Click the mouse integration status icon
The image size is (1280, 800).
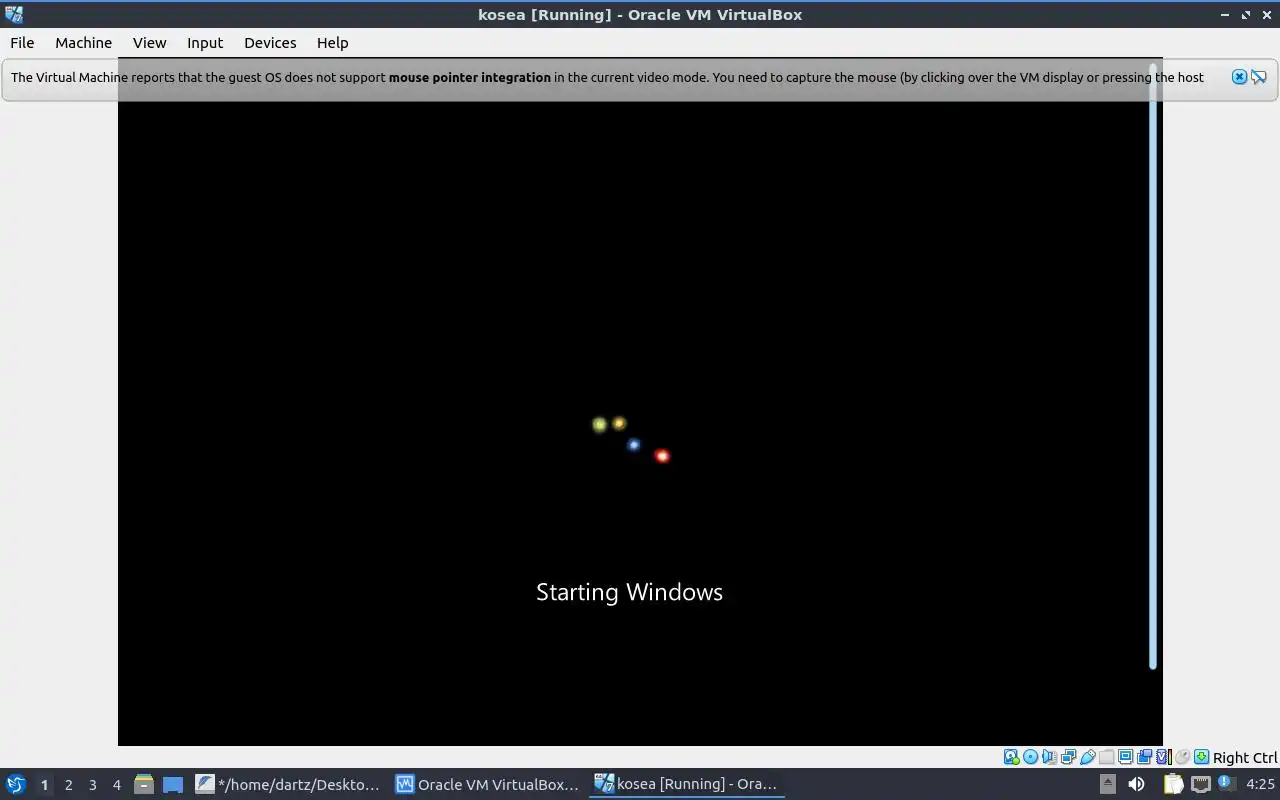pyautogui.click(x=1183, y=758)
